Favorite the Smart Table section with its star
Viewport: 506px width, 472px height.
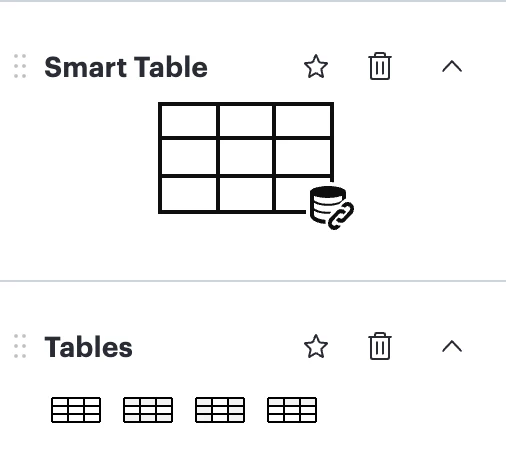pyautogui.click(x=316, y=67)
